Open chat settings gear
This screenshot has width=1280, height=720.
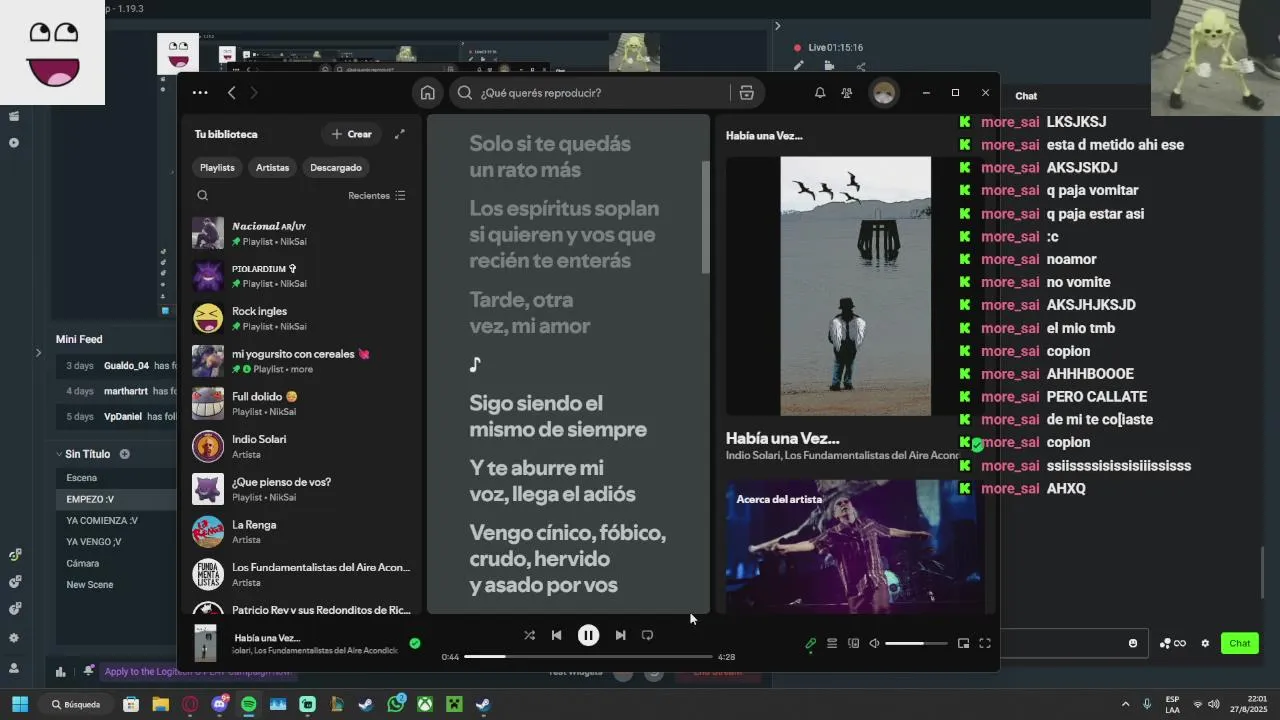pyautogui.click(x=1205, y=643)
